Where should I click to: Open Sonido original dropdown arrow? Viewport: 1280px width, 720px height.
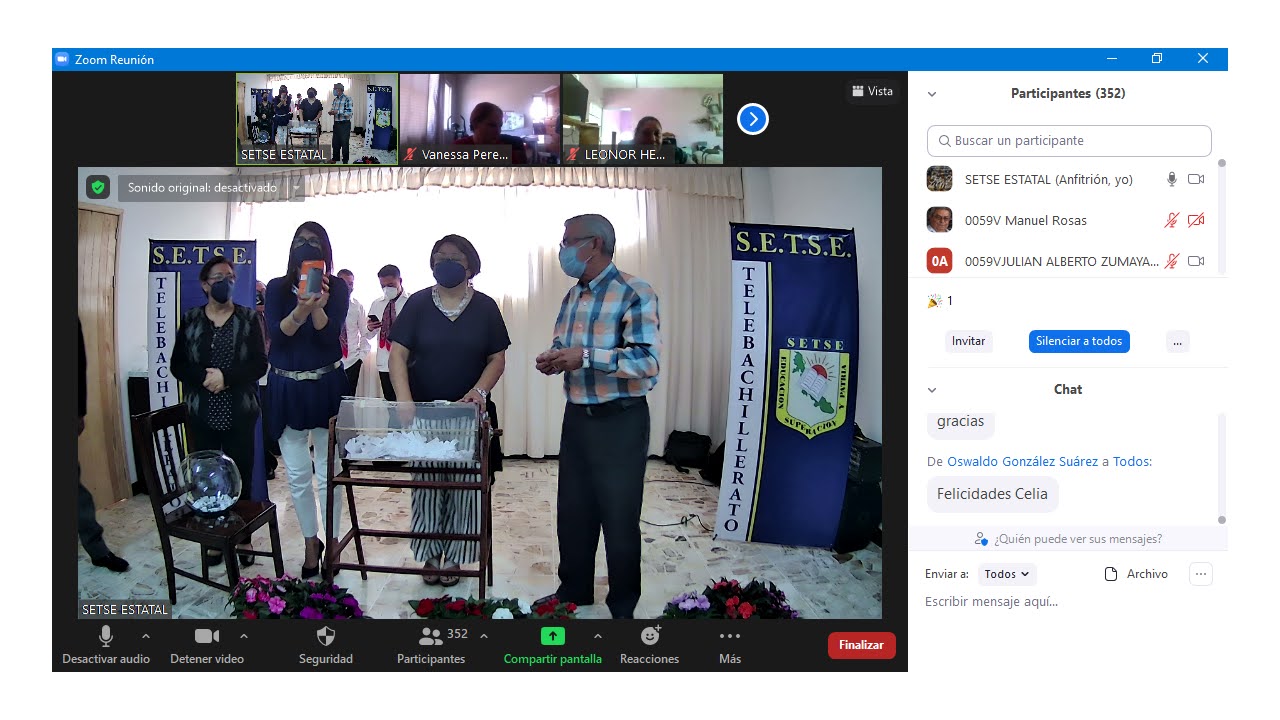coord(296,188)
